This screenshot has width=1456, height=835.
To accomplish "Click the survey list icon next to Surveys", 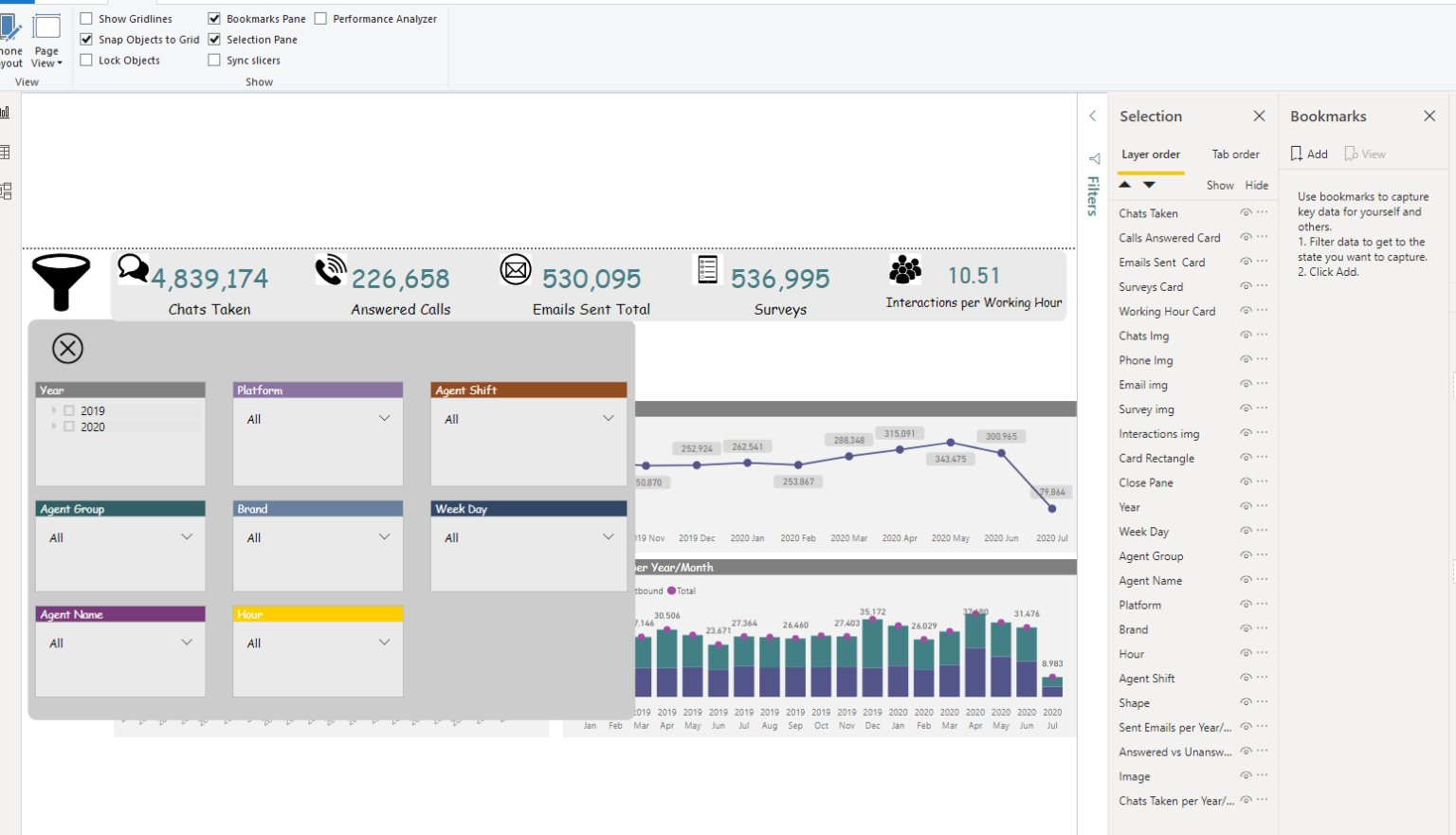I will [707, 268].
